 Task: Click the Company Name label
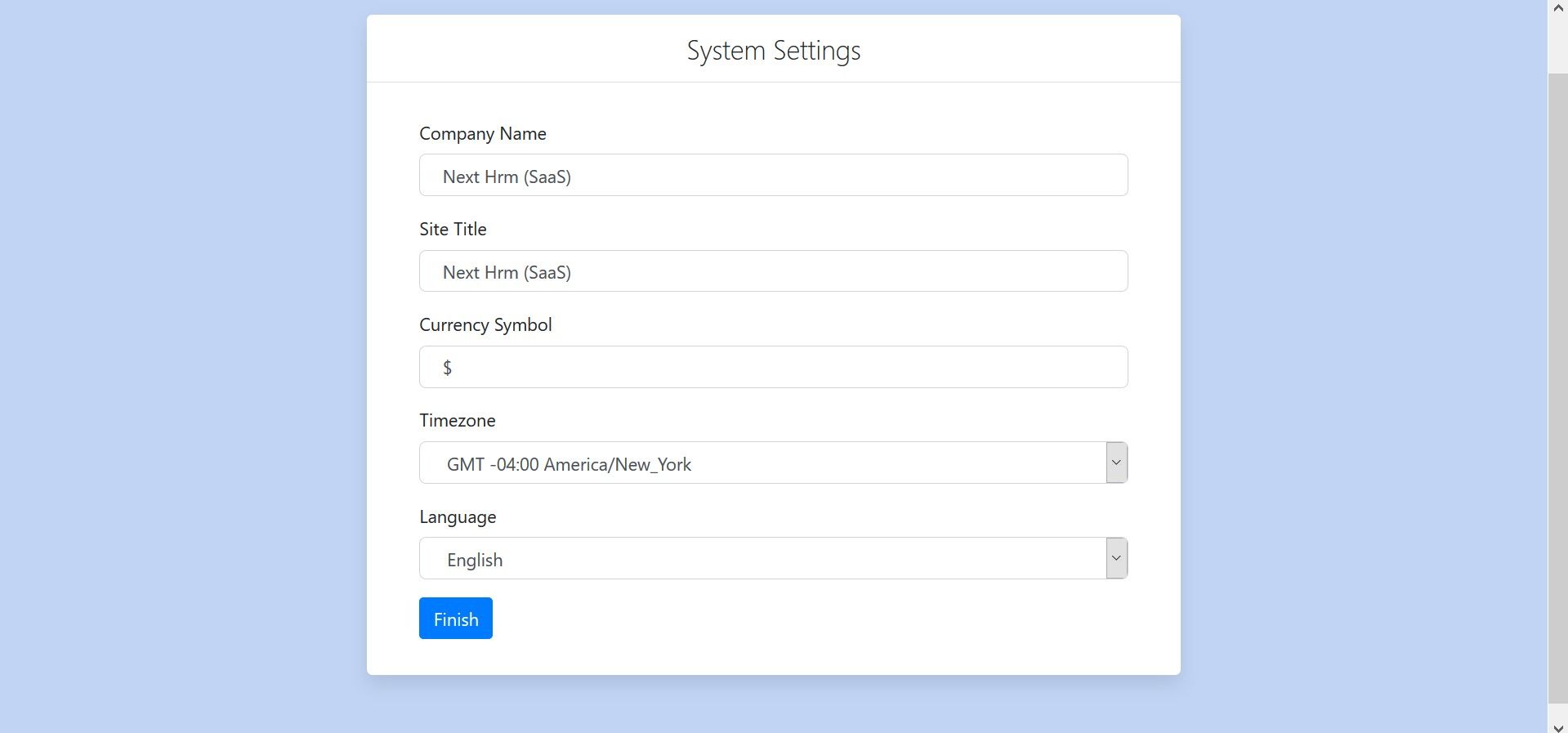pyautogui.click(x=482, y=134)
